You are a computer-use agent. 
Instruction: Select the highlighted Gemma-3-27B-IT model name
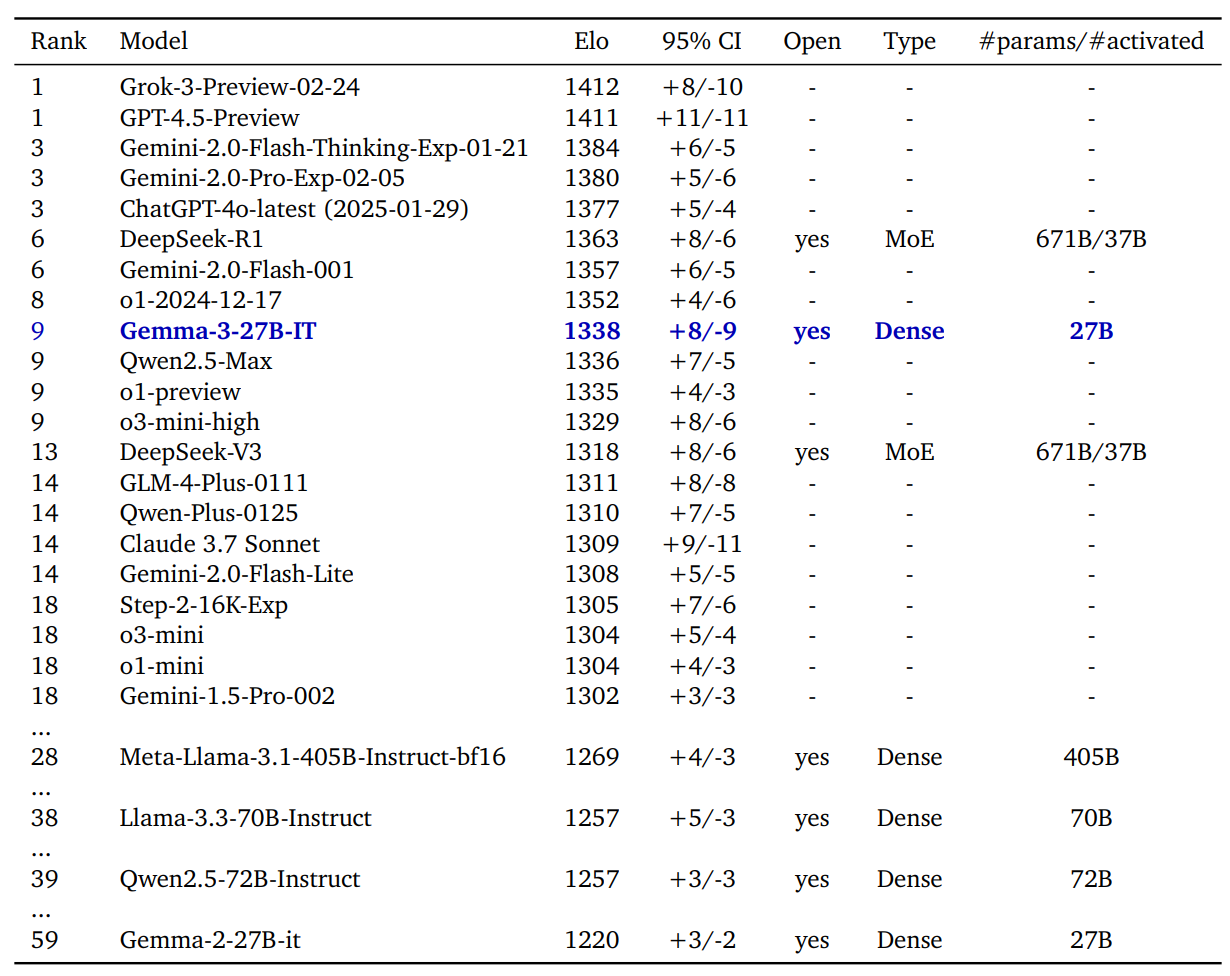click(x=218, y=331)
